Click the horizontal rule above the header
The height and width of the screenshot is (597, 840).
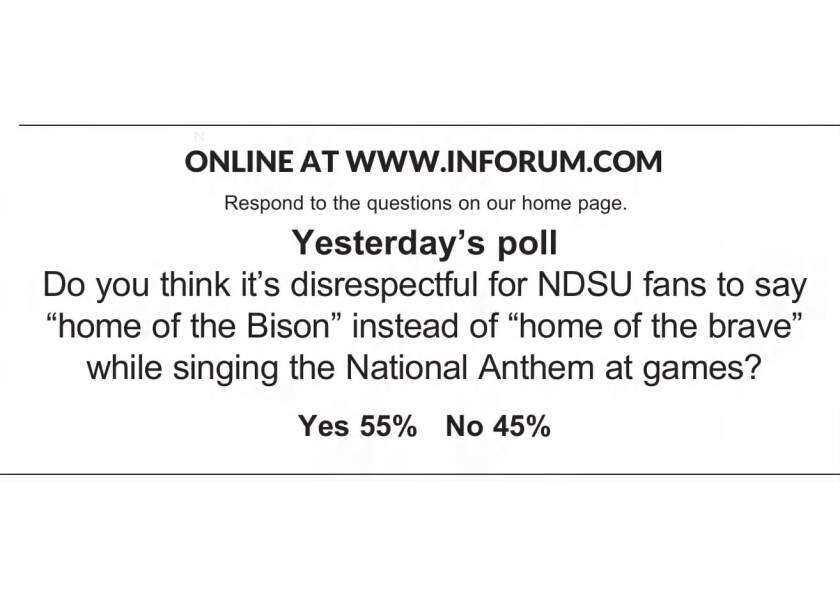pos(429,125)
